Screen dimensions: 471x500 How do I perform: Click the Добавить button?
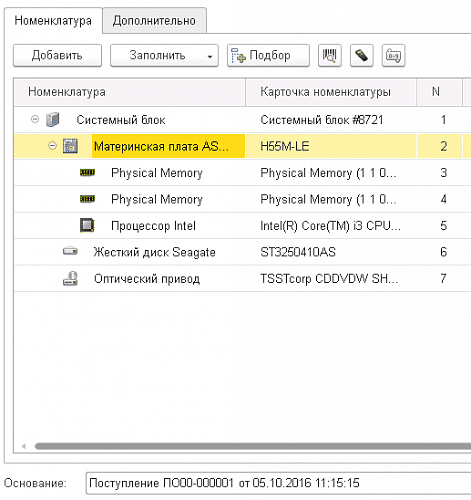[x=57, y=55]
